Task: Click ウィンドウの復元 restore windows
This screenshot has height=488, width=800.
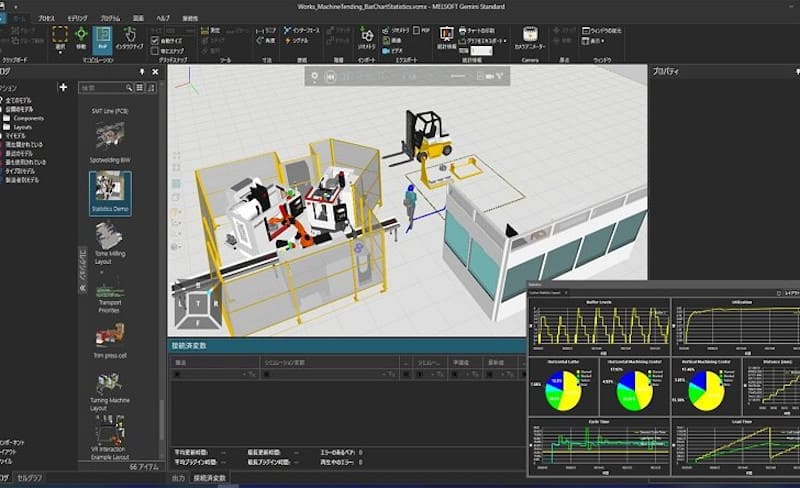Action: point(602,31)
